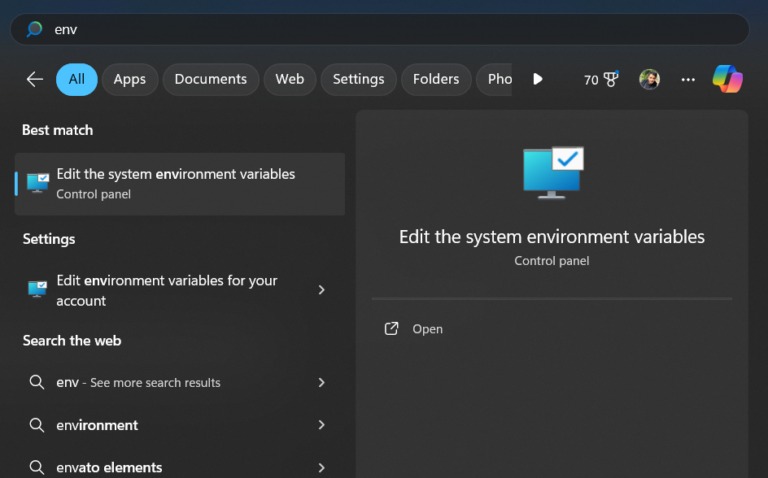Expand the 'env - See more search results' arrow

pyautogui.click(x=321, y=382)
